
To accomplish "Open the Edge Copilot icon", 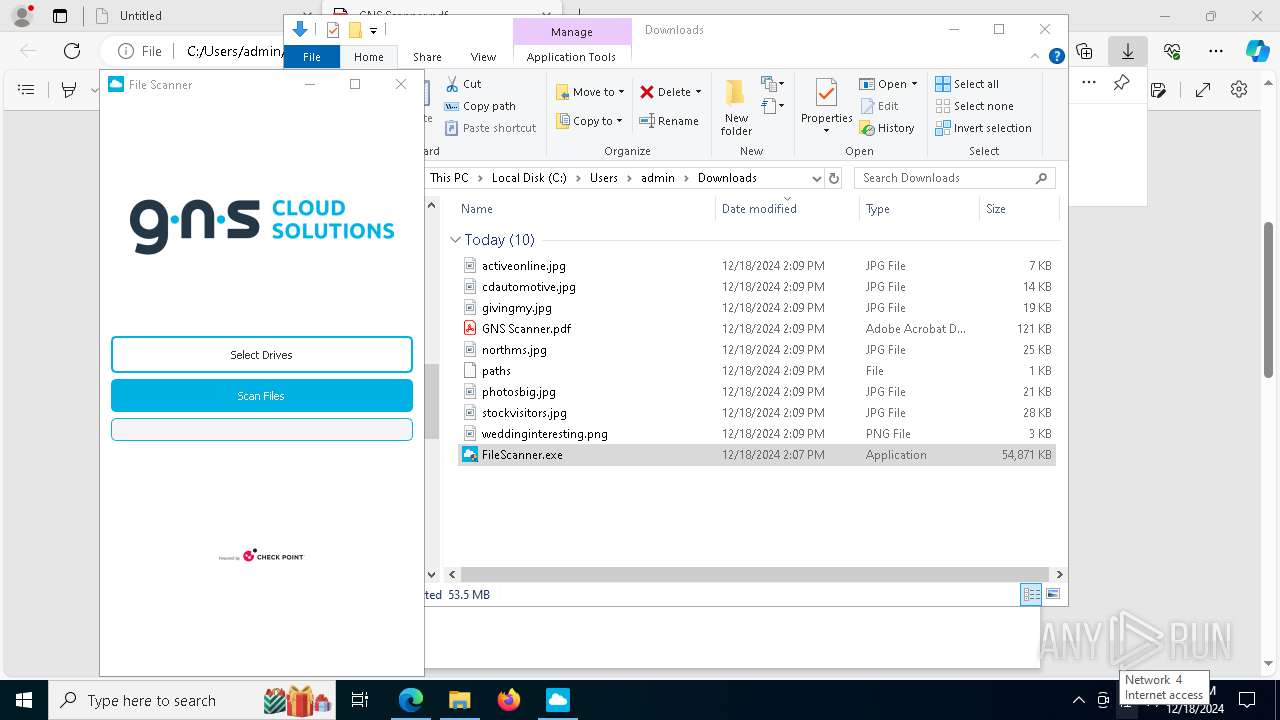I will [x=1257, y=51].
